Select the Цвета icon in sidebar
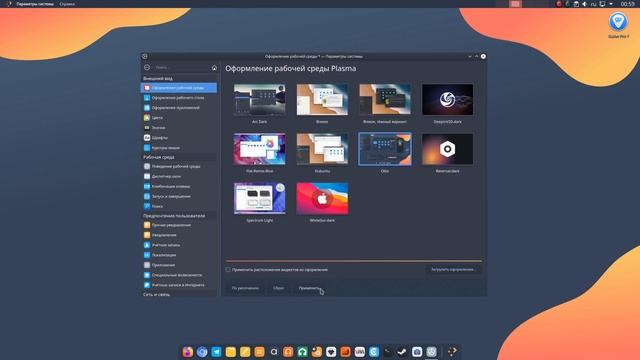Screen dimensions: 640x360 click(x=147, y=118)
